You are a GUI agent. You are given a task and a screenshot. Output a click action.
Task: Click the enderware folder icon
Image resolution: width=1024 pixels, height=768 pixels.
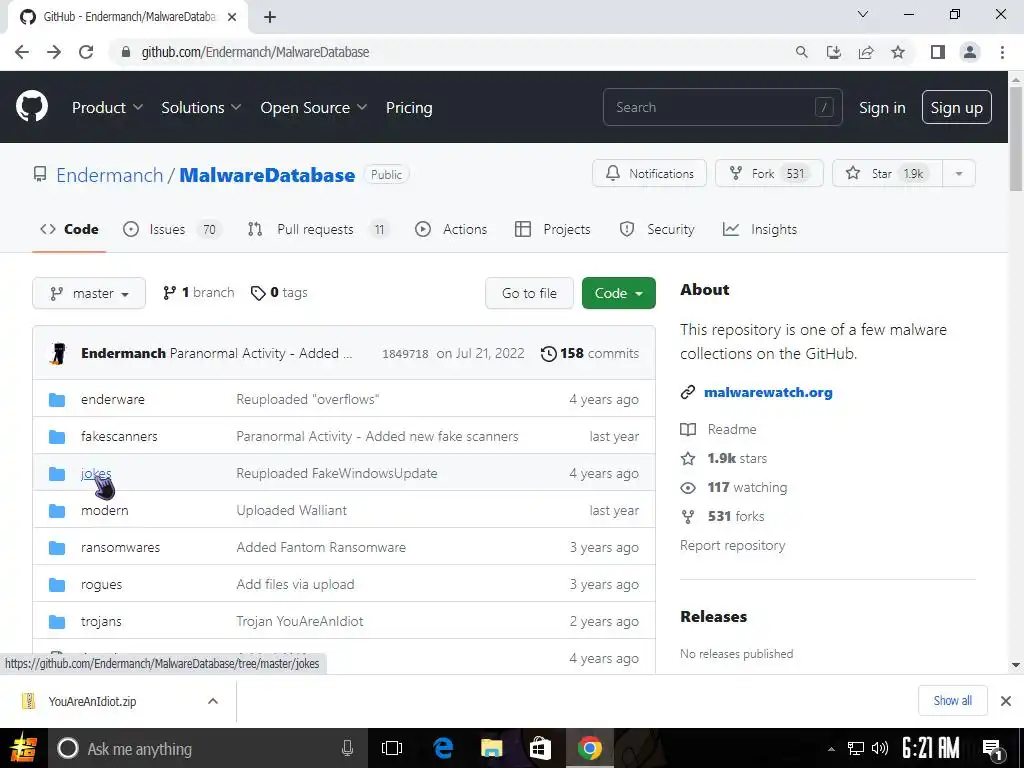pos(57,400)
